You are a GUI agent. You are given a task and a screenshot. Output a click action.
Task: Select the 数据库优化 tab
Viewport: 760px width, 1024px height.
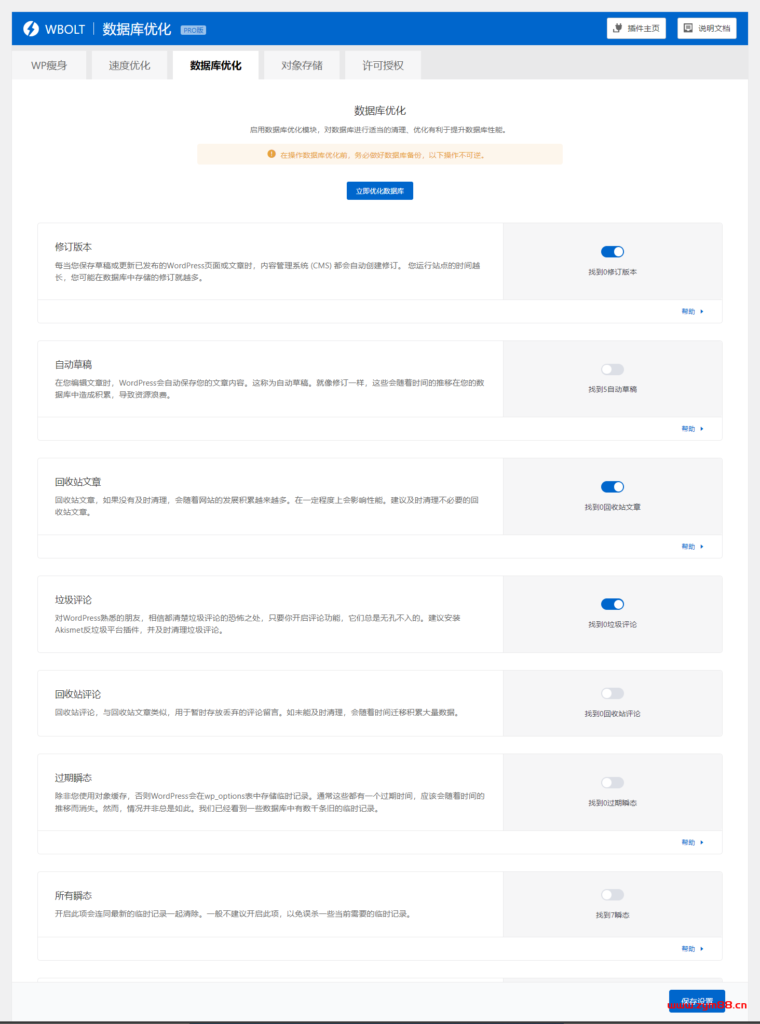pyautogui.click(x=215, y=65)
